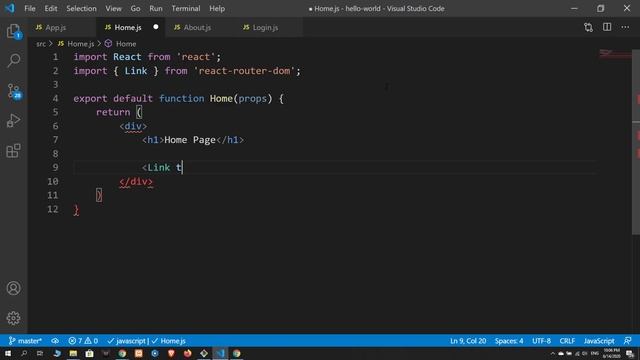Switch to the Login.js tab

pyautogui.click(x=265, y=27)
